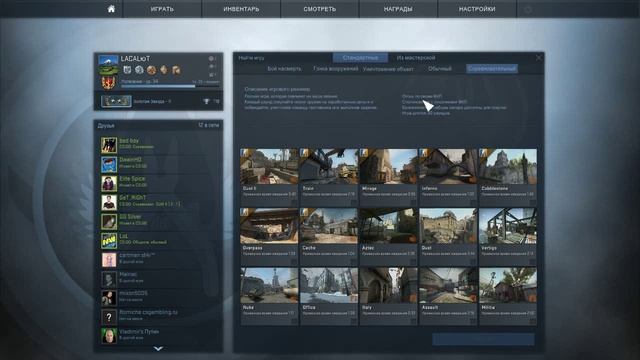Viewport: 640px width, 360px height.
Task: Open GeT_RiGhT friend avatar
Action: (109, 202)
